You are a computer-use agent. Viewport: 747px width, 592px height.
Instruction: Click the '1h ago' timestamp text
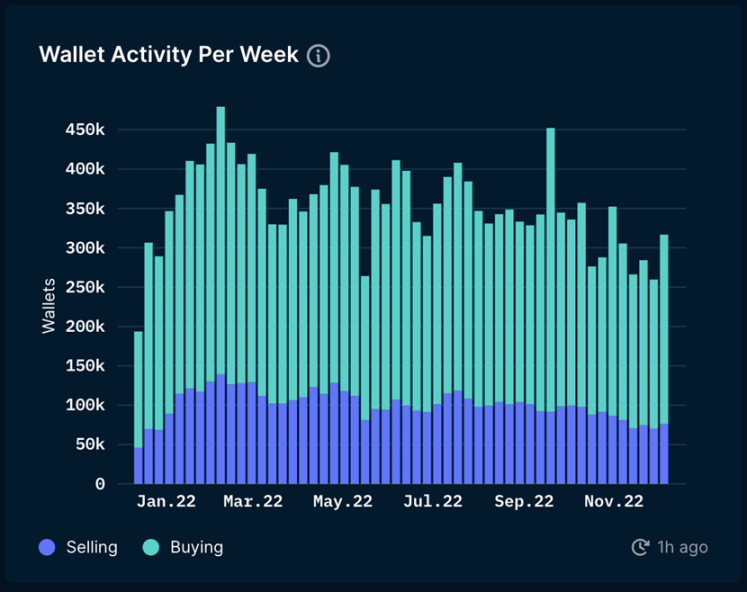[x=682, y=547]
